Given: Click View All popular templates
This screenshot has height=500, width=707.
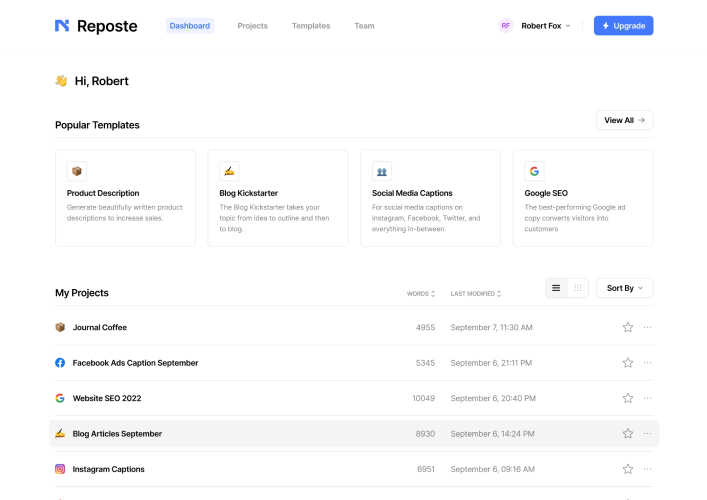Looking at the screenshot, I should tap(624, 120).
